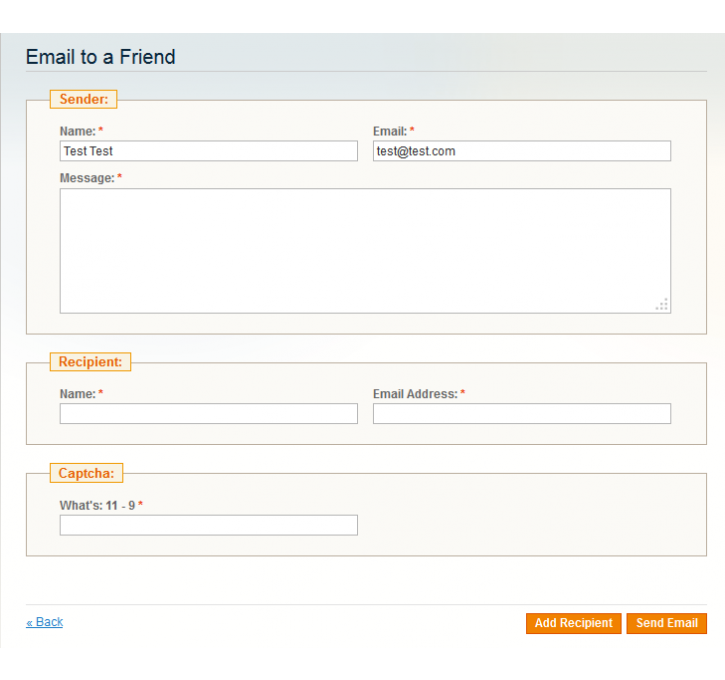
Task: Click the Name label in Recipient section
Action: [78, 394]
